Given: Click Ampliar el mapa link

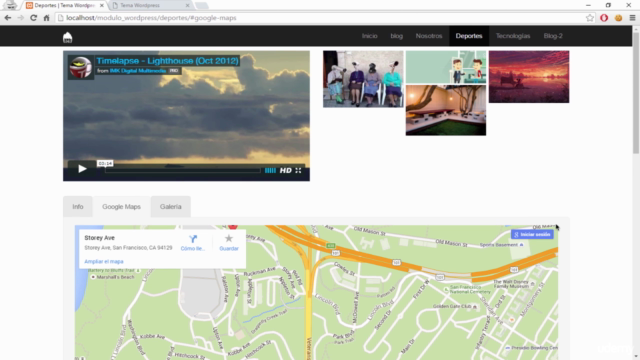Looking at the screenshot, I should pyautogui.click(x=104, y=262).
